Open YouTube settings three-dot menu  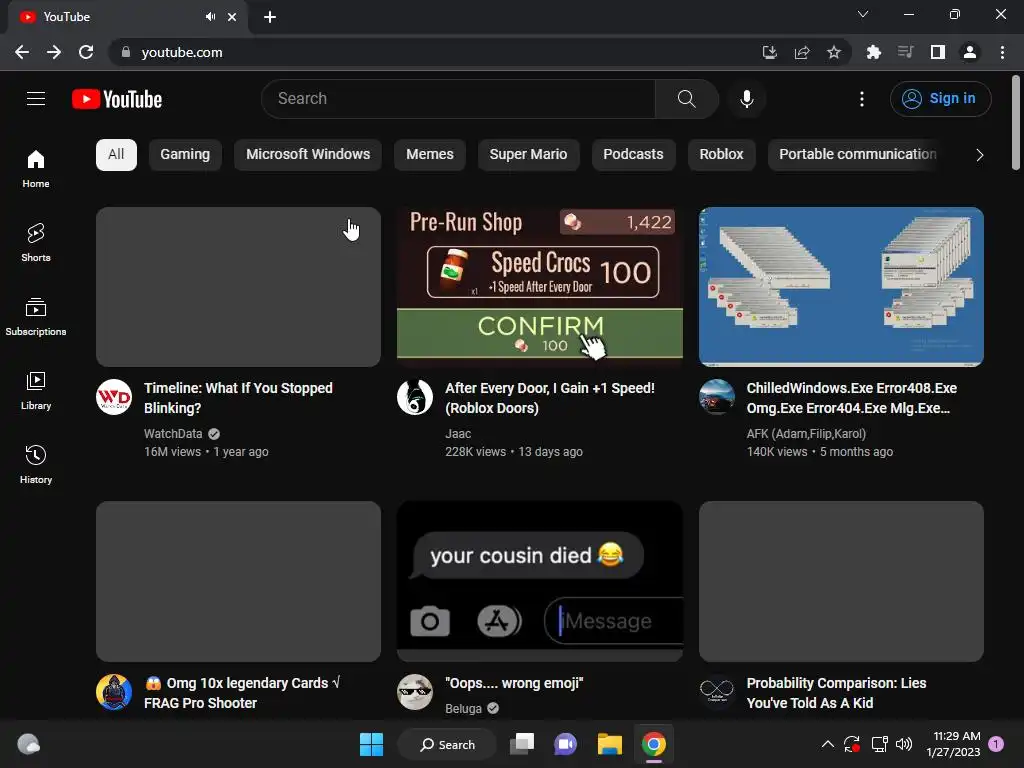861,99
